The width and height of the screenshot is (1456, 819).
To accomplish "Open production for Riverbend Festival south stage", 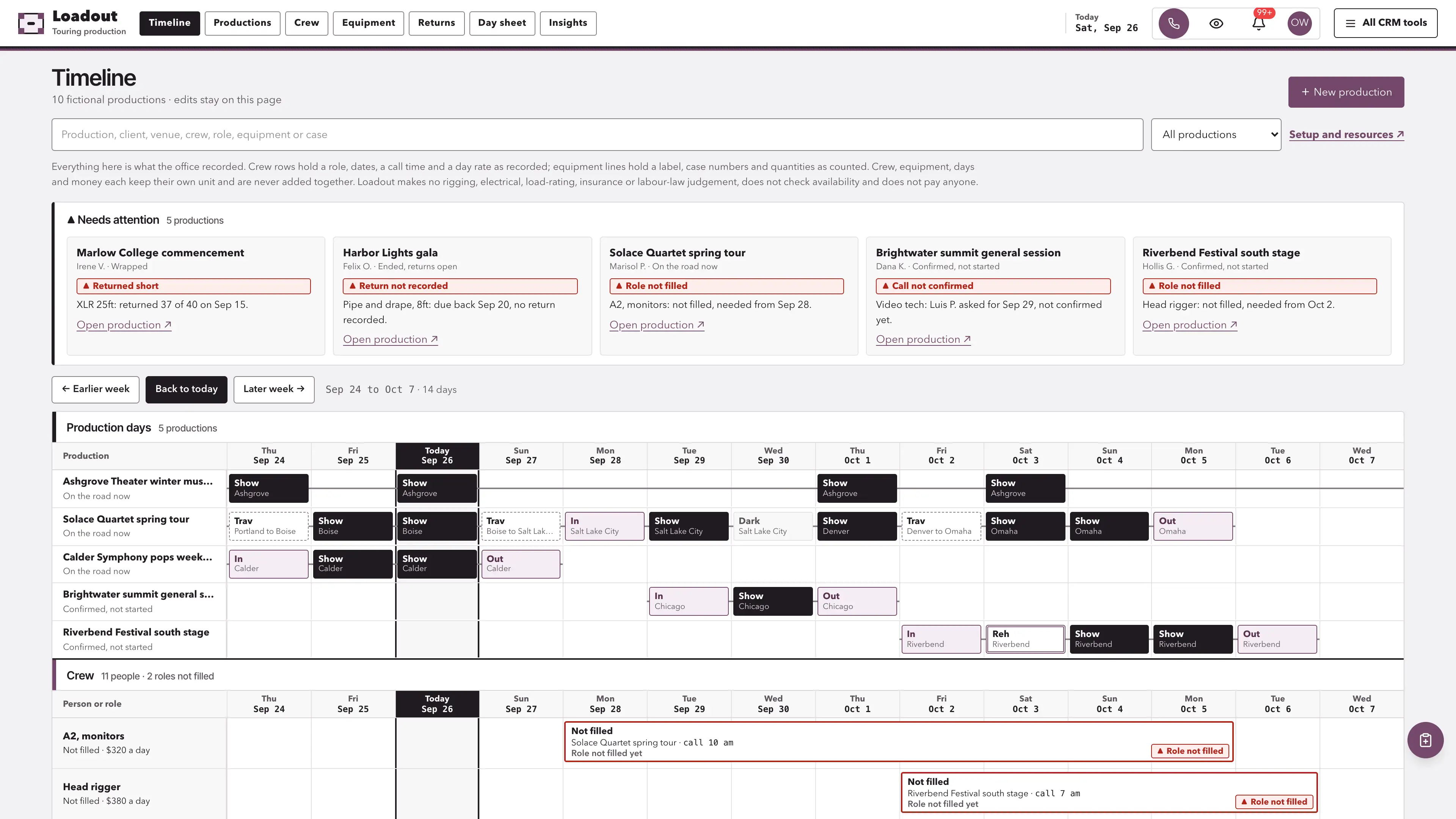I will (1190, 325).
